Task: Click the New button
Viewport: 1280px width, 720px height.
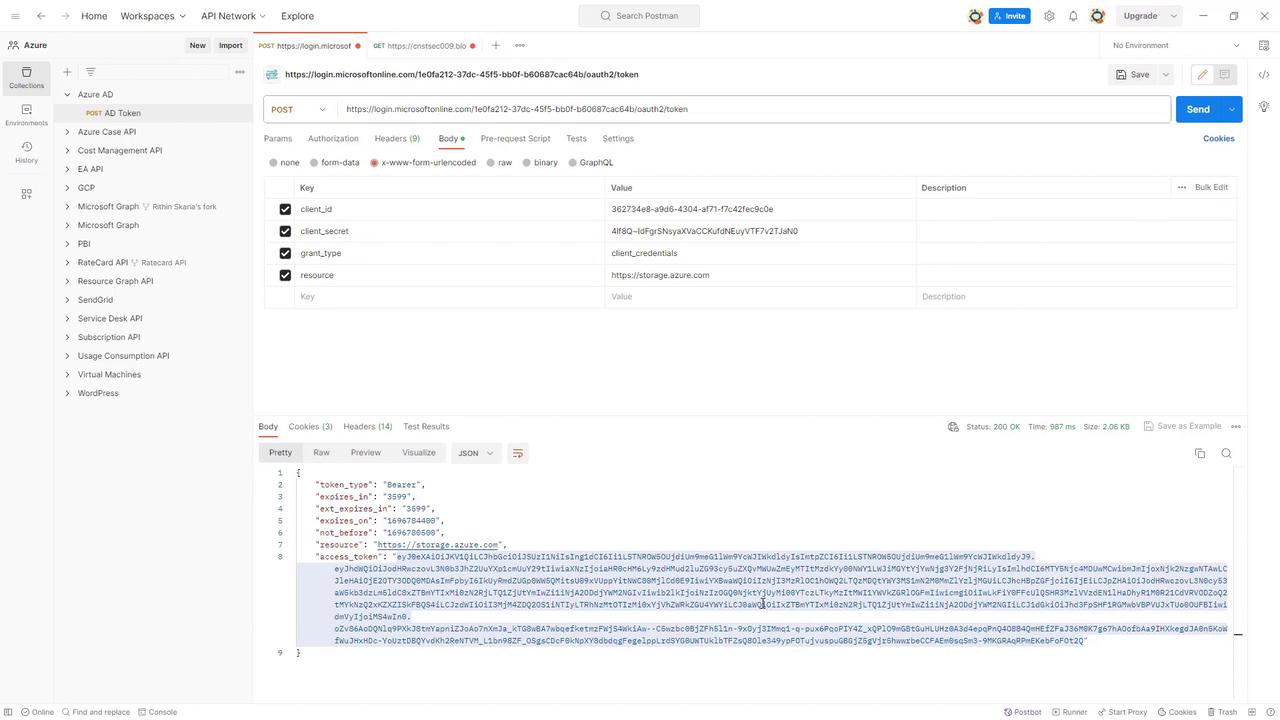Action: tap(198, 45)
